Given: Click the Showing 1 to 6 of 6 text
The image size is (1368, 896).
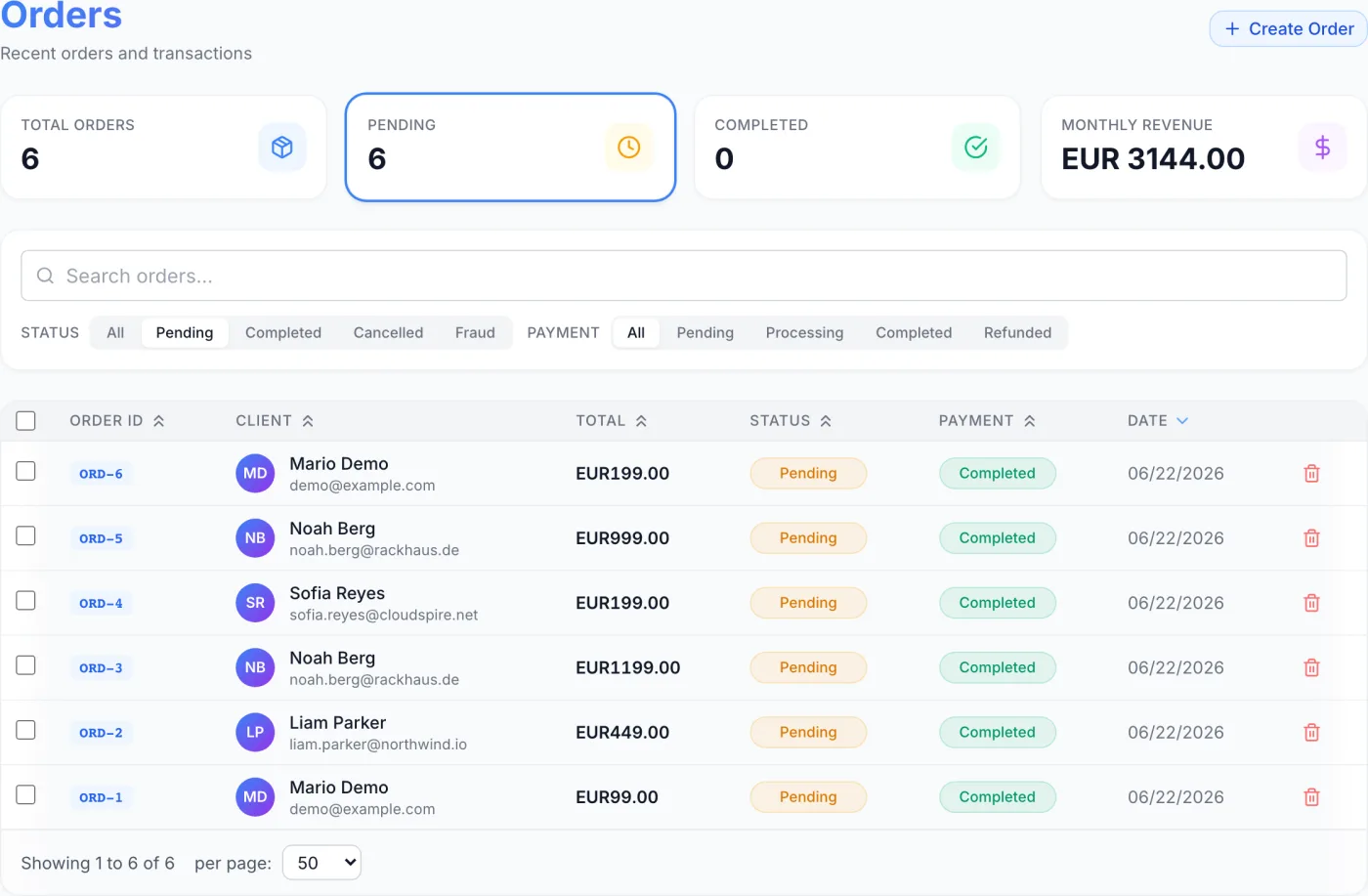Looking at the screenshot, I should point(98,863).
